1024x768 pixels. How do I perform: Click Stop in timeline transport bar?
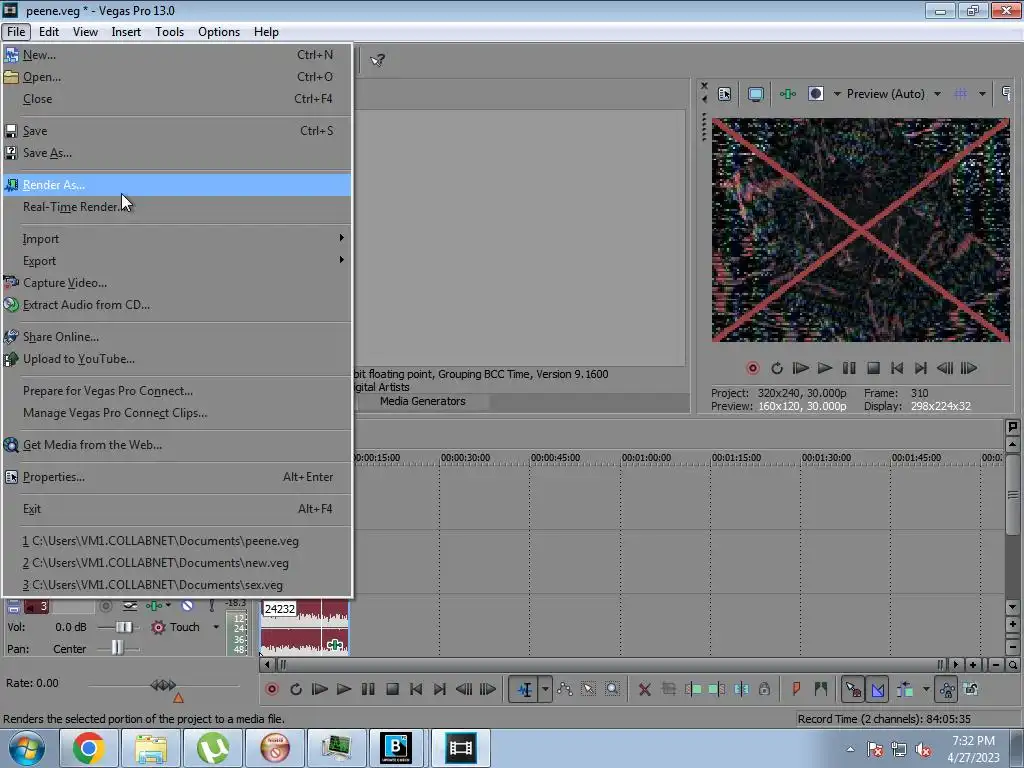point(392,689)
